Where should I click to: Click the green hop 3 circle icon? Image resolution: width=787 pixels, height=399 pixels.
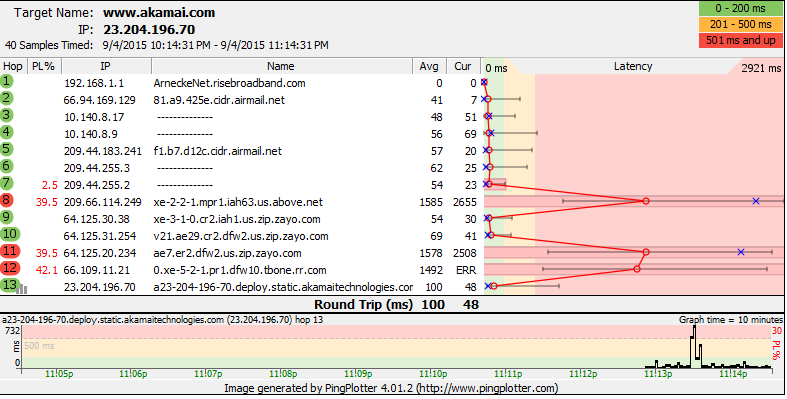click(7, 115)
